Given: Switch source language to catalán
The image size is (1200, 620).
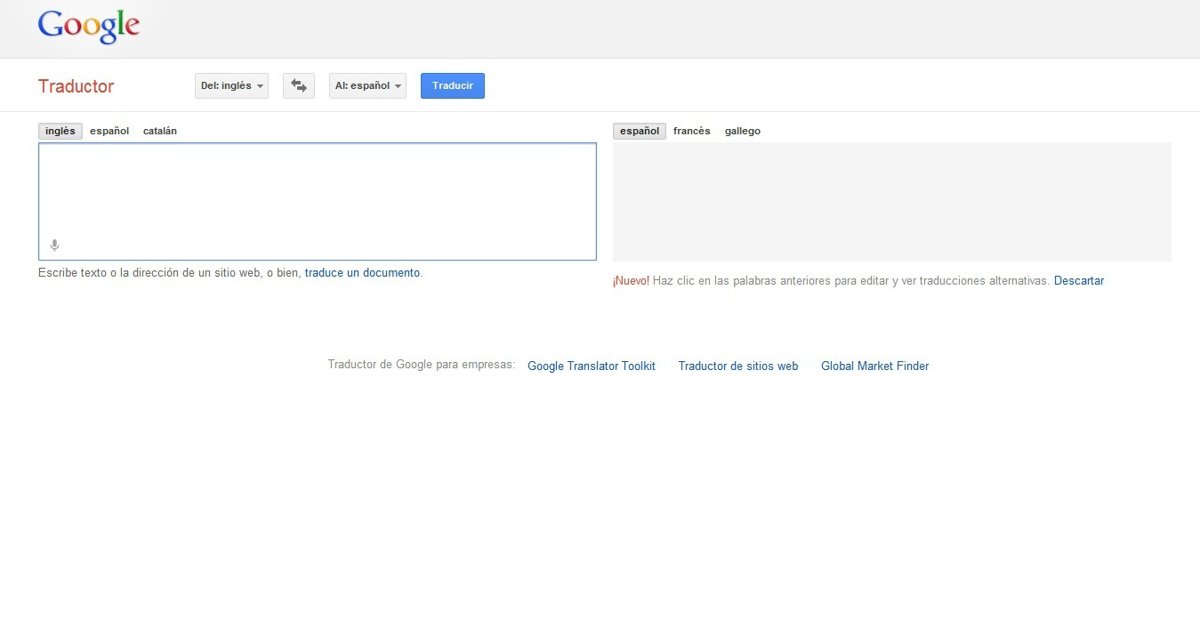Looking at the screenshot, I should click(160, 131).
